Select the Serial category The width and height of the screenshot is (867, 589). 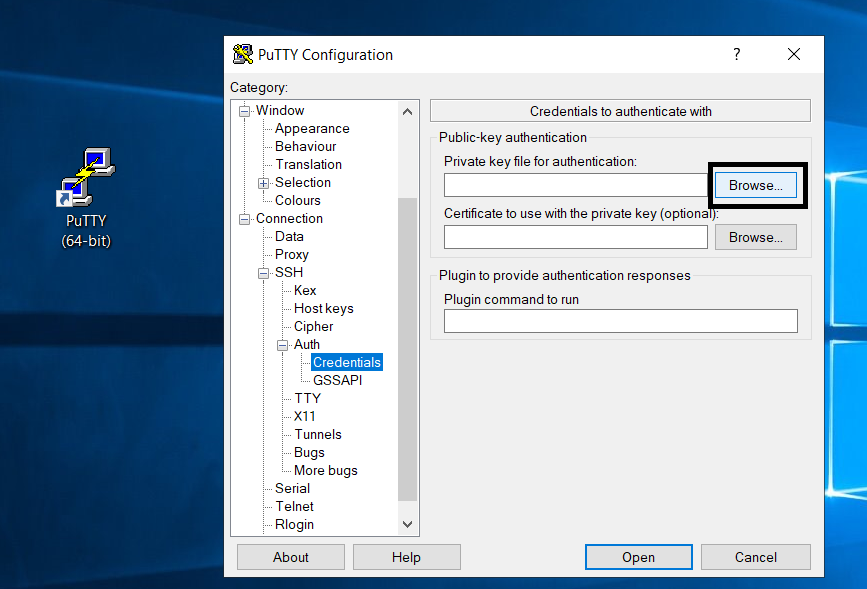click(x=292, y=489)
